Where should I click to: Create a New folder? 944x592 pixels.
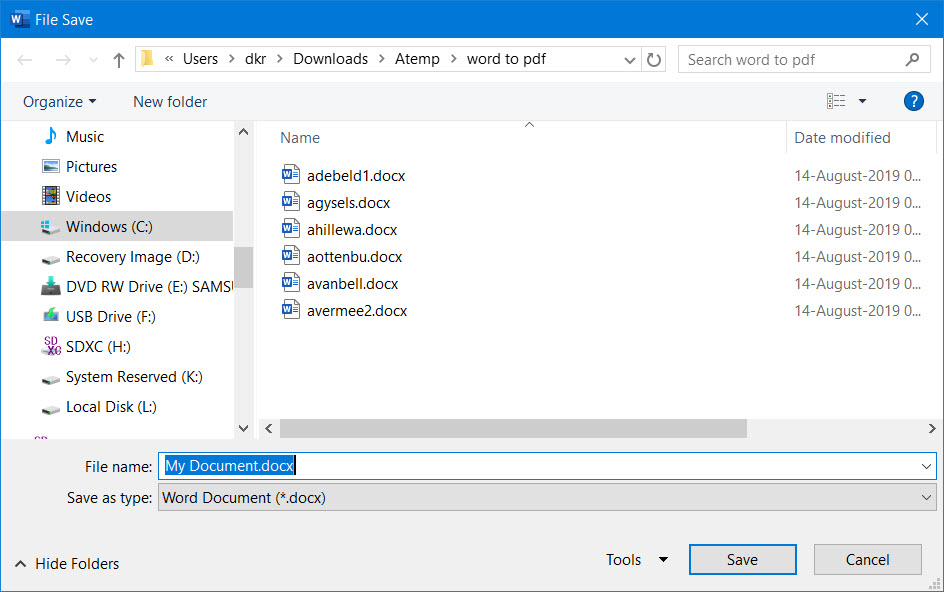[x=170, y=102]
